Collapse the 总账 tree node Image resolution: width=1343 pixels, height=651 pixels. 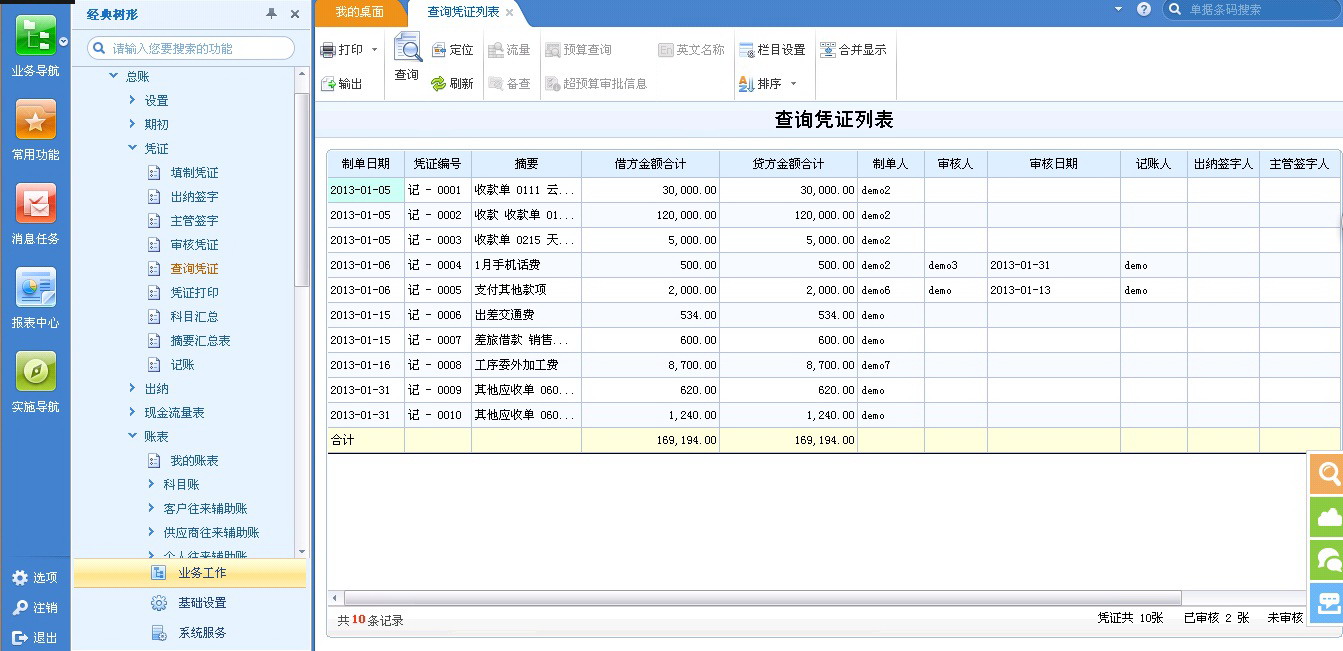pos(113,77)
